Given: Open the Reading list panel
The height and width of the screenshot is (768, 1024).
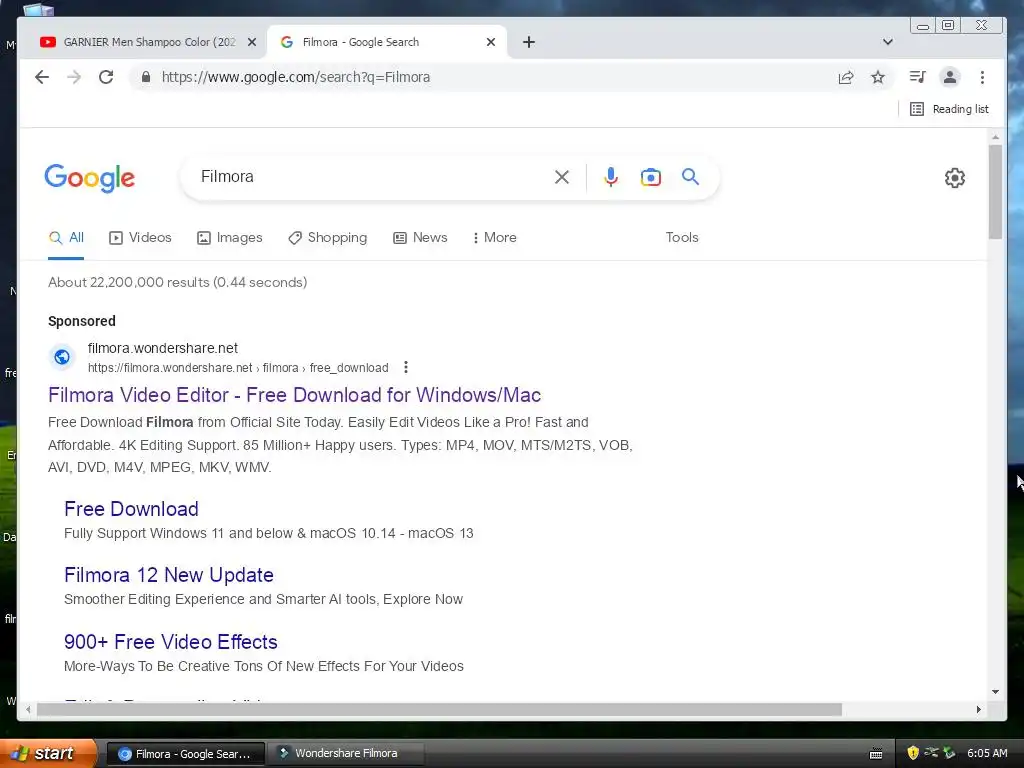Looking at the screenshot, I should 950,109.
